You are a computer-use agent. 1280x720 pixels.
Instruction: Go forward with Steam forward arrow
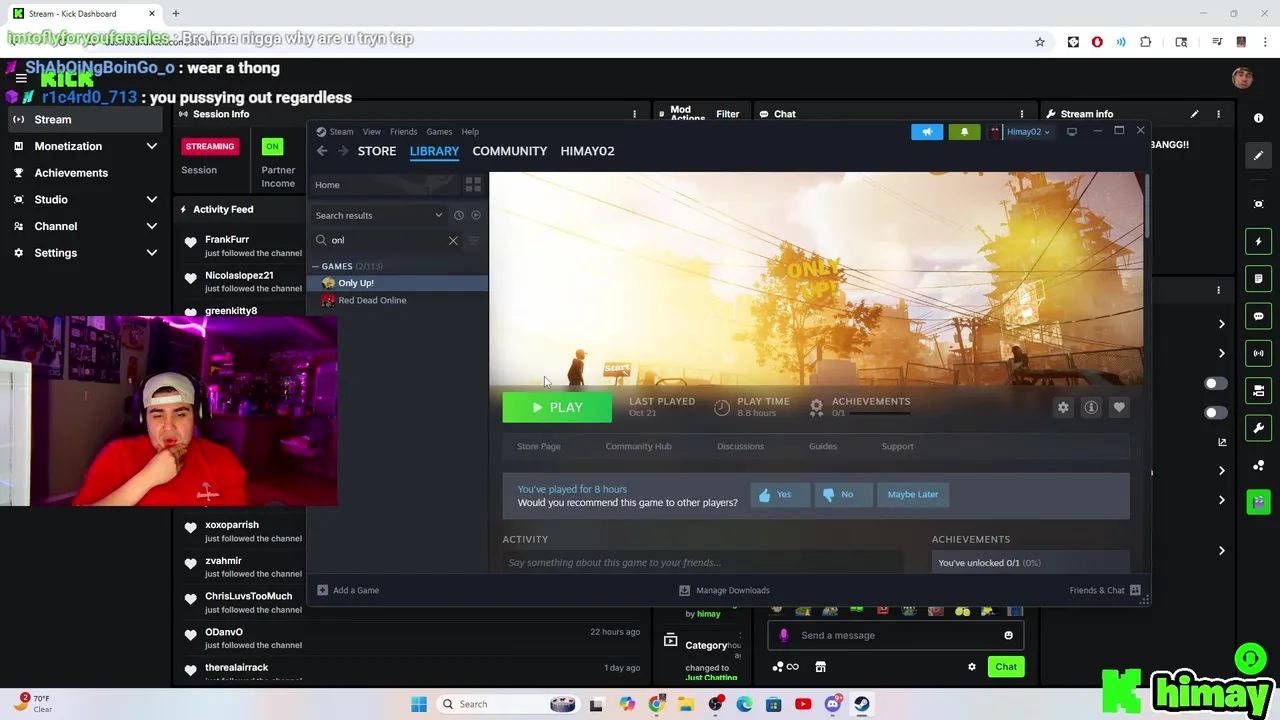pos(343,151)
